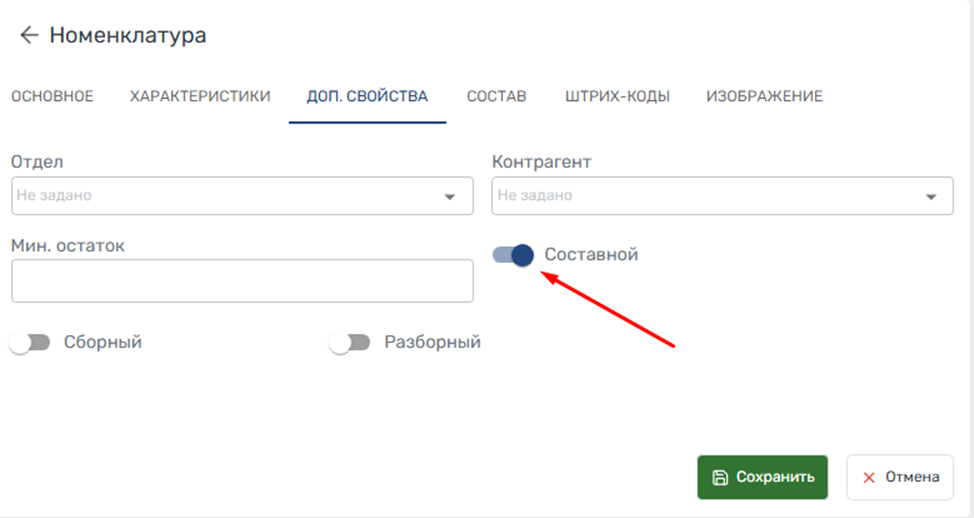
Task: Go to the Состав tab
Action: pos(496,97)
